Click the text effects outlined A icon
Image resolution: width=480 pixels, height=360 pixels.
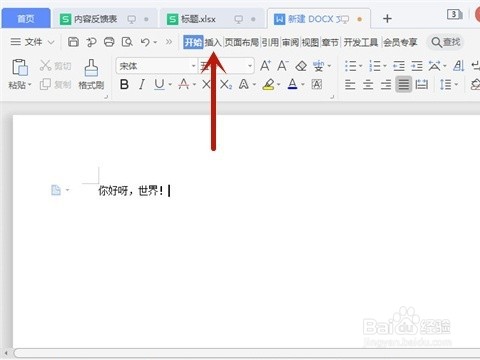(x=244, y=84)
